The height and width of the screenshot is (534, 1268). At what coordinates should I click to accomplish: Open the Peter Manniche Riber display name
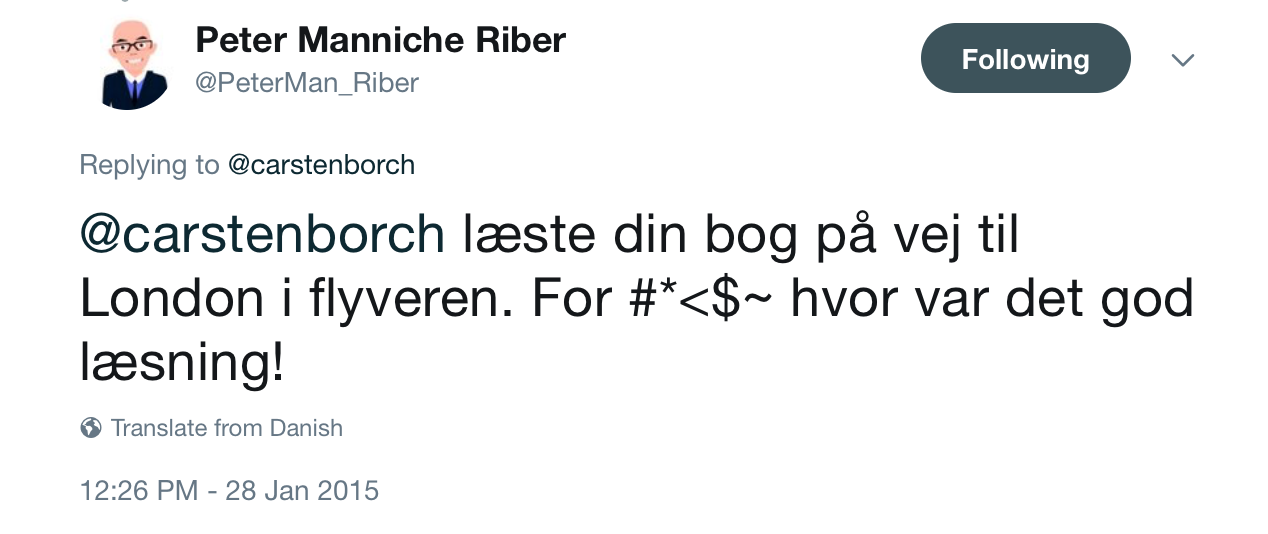pos(380,40)
